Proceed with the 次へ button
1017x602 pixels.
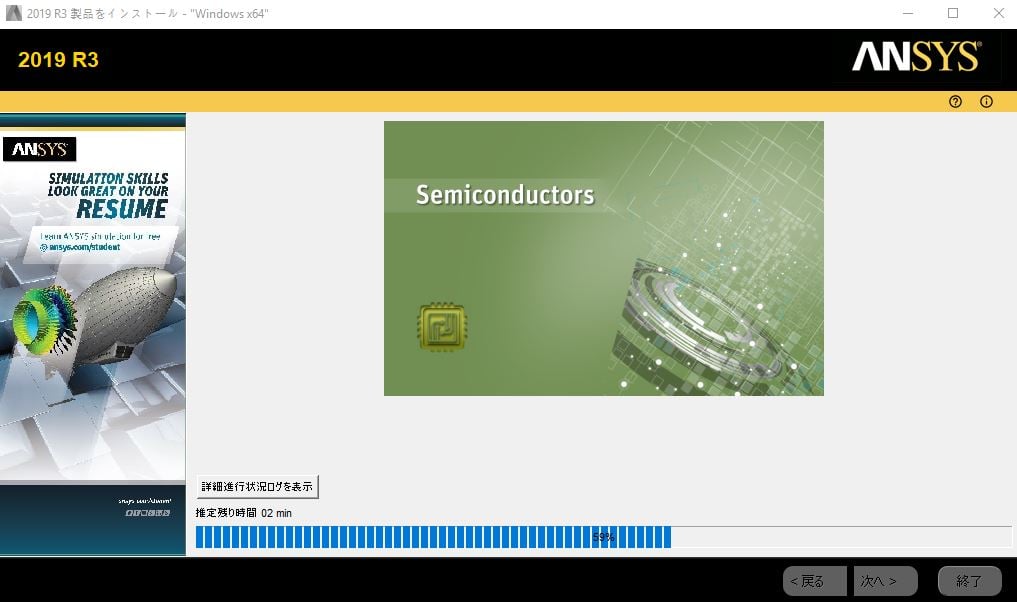pos(885,581)
